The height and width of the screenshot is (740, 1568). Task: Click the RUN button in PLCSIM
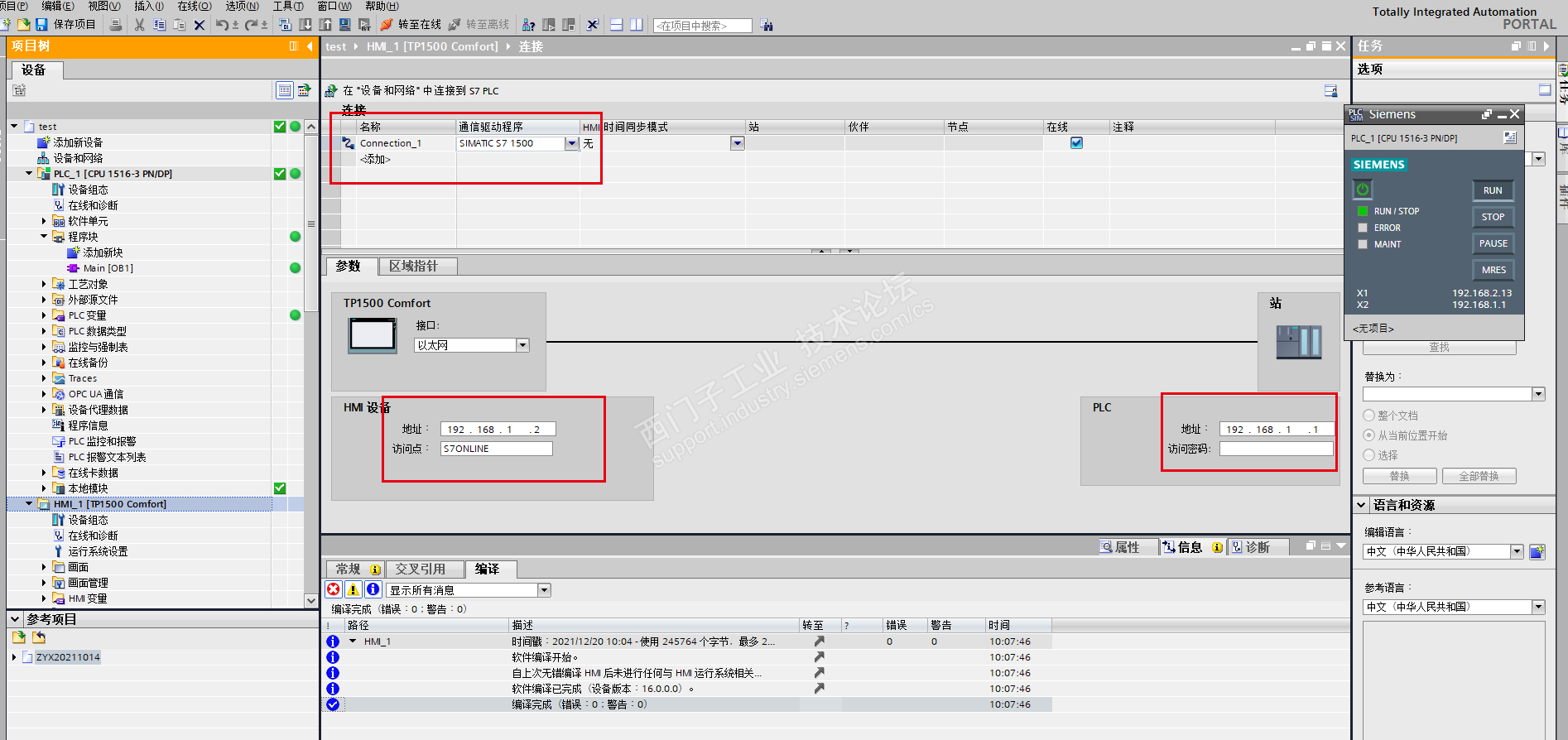pyautogui.click(x=1493, y=190)
